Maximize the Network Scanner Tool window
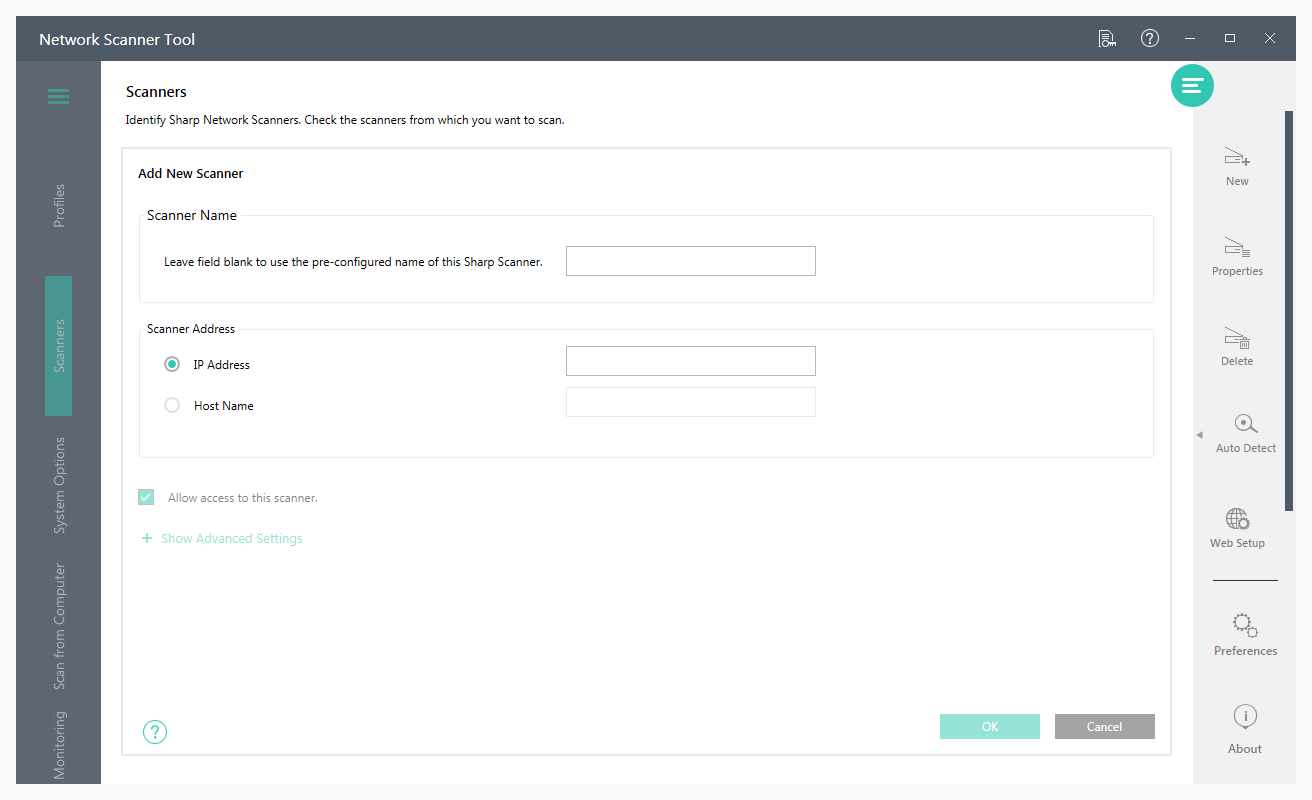The height and width of the screenshot is (800, 1312). pyautogui.click(x=1230, y=39)
